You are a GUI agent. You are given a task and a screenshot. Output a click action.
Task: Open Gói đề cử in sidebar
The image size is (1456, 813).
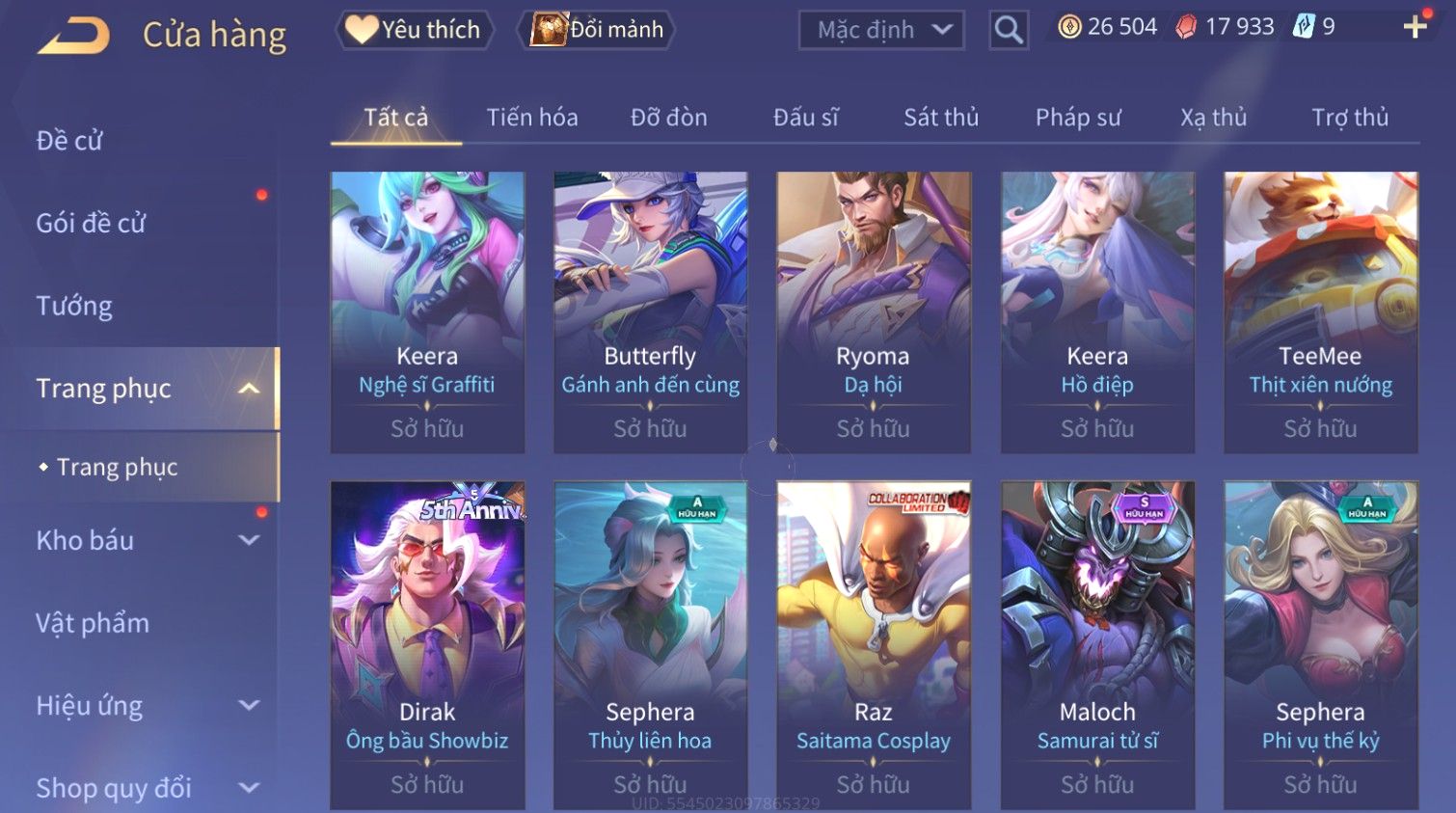[x=91, y=224]
